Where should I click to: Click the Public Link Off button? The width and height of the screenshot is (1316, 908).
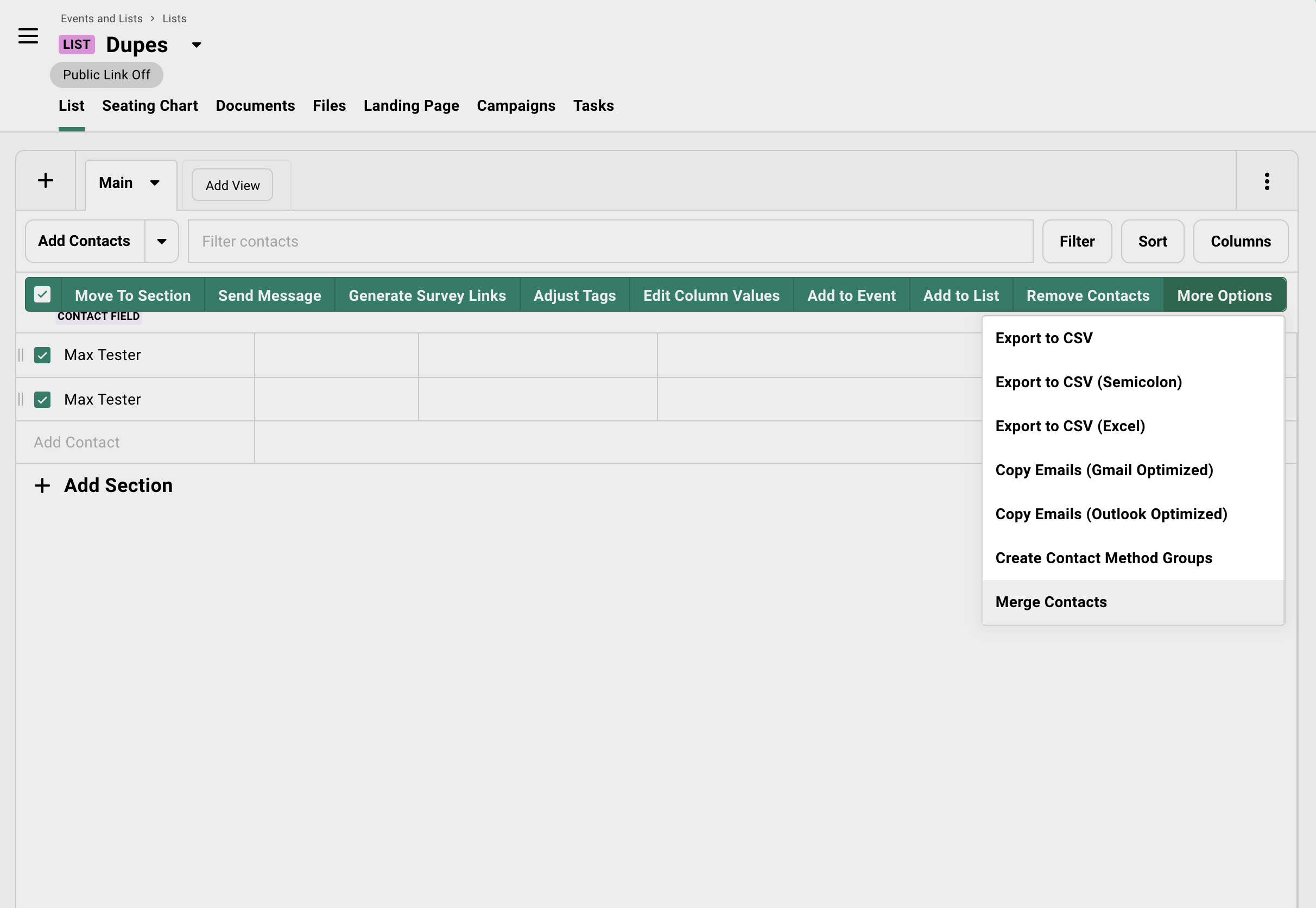106,74
